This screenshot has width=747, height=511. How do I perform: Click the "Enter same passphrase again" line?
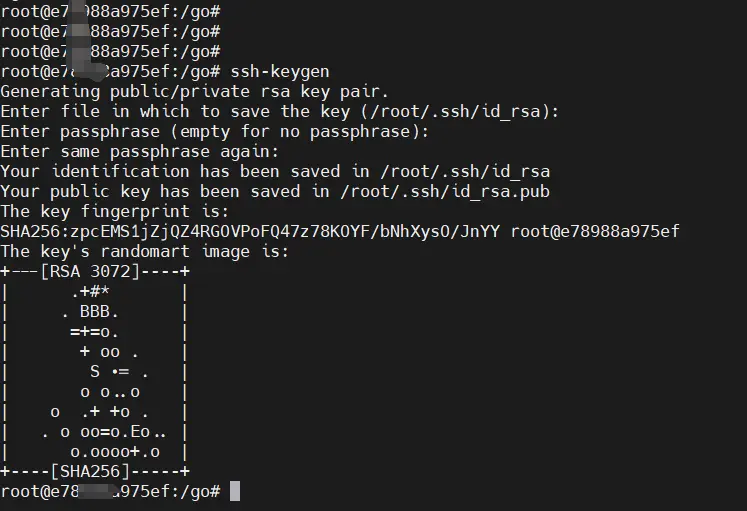139,151
